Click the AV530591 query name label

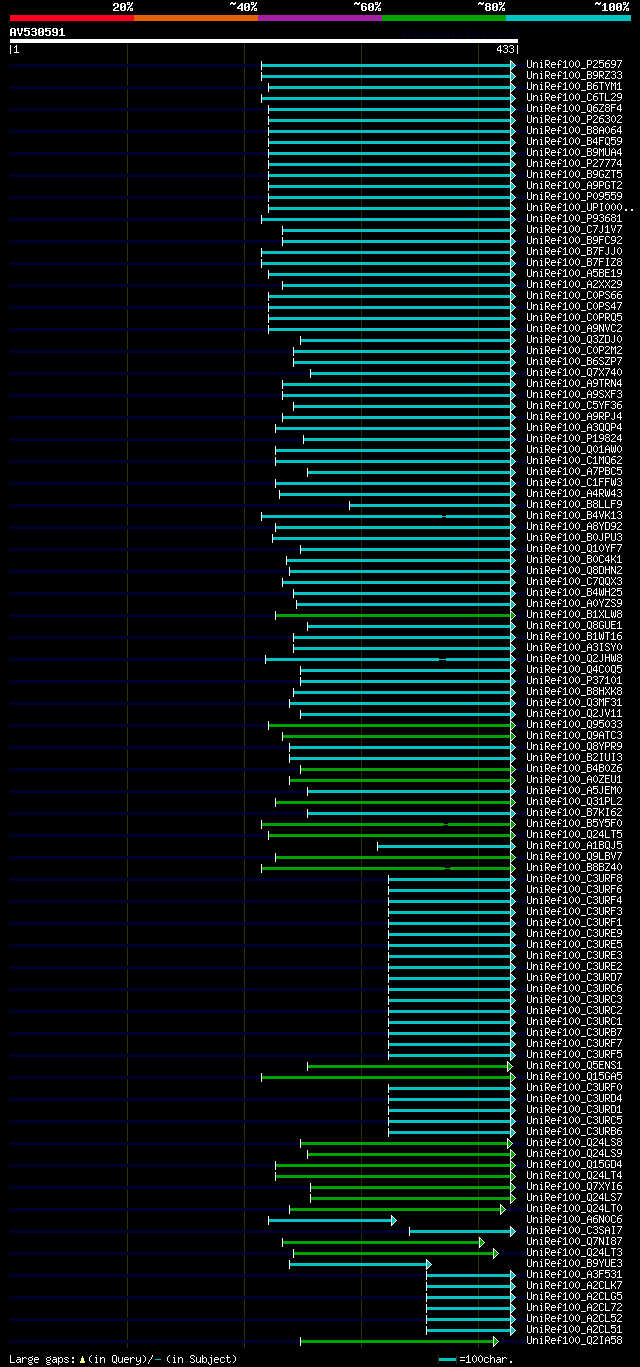37,32
